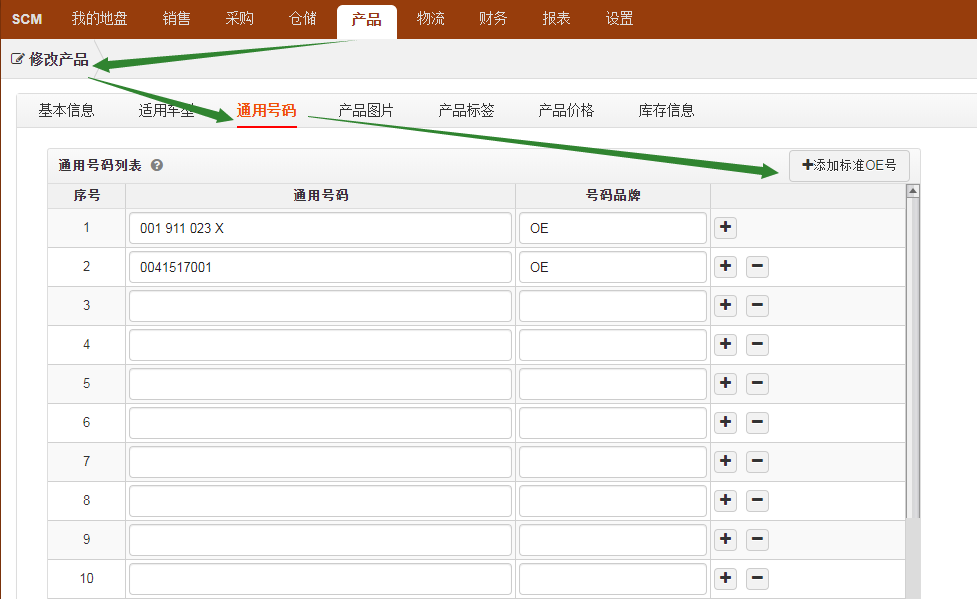Viewport: 977px width, 599px height.
Task: Open the 设置 menu
Action: [x=619, y=19]
